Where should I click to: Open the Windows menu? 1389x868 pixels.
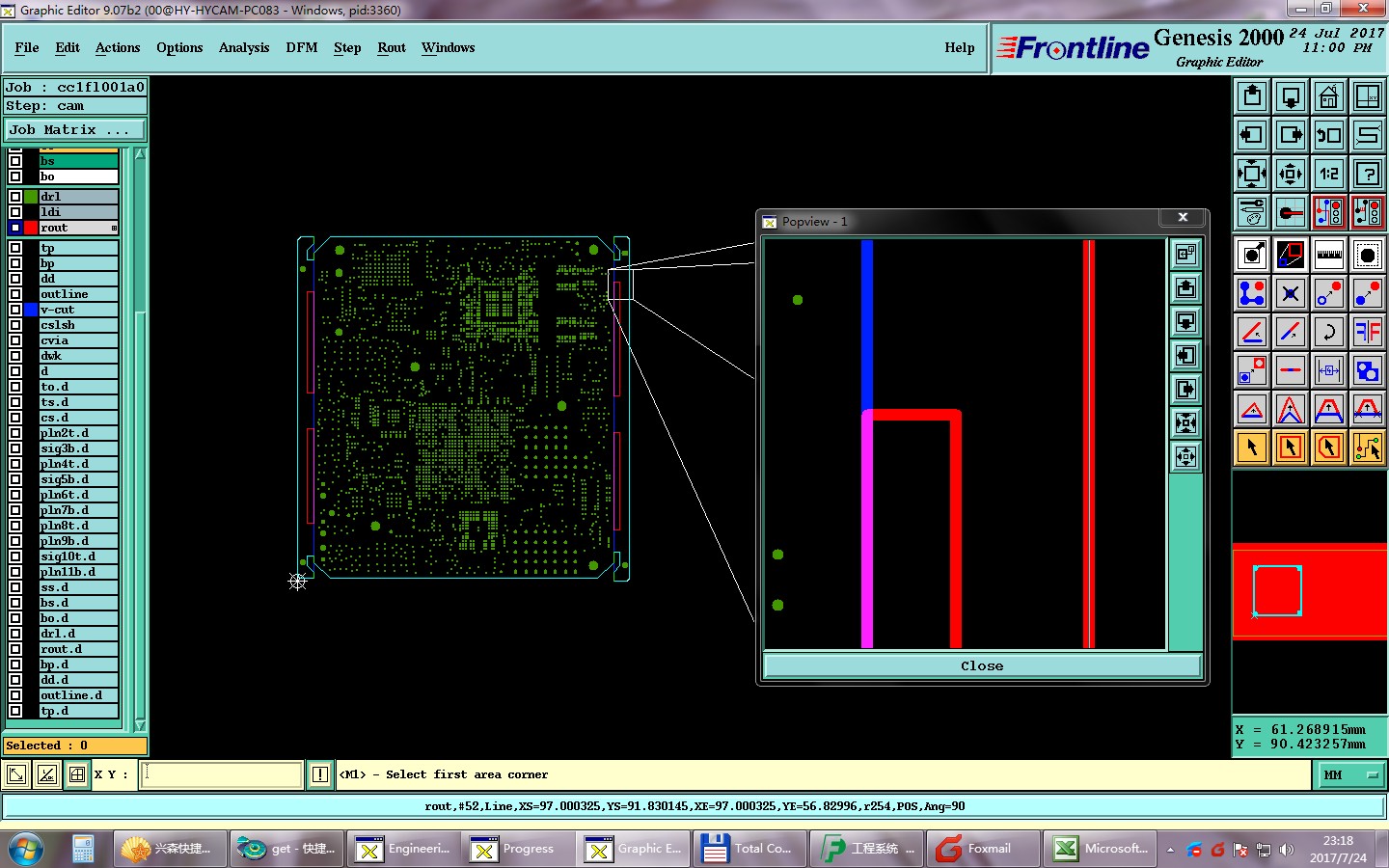(448, 47)
